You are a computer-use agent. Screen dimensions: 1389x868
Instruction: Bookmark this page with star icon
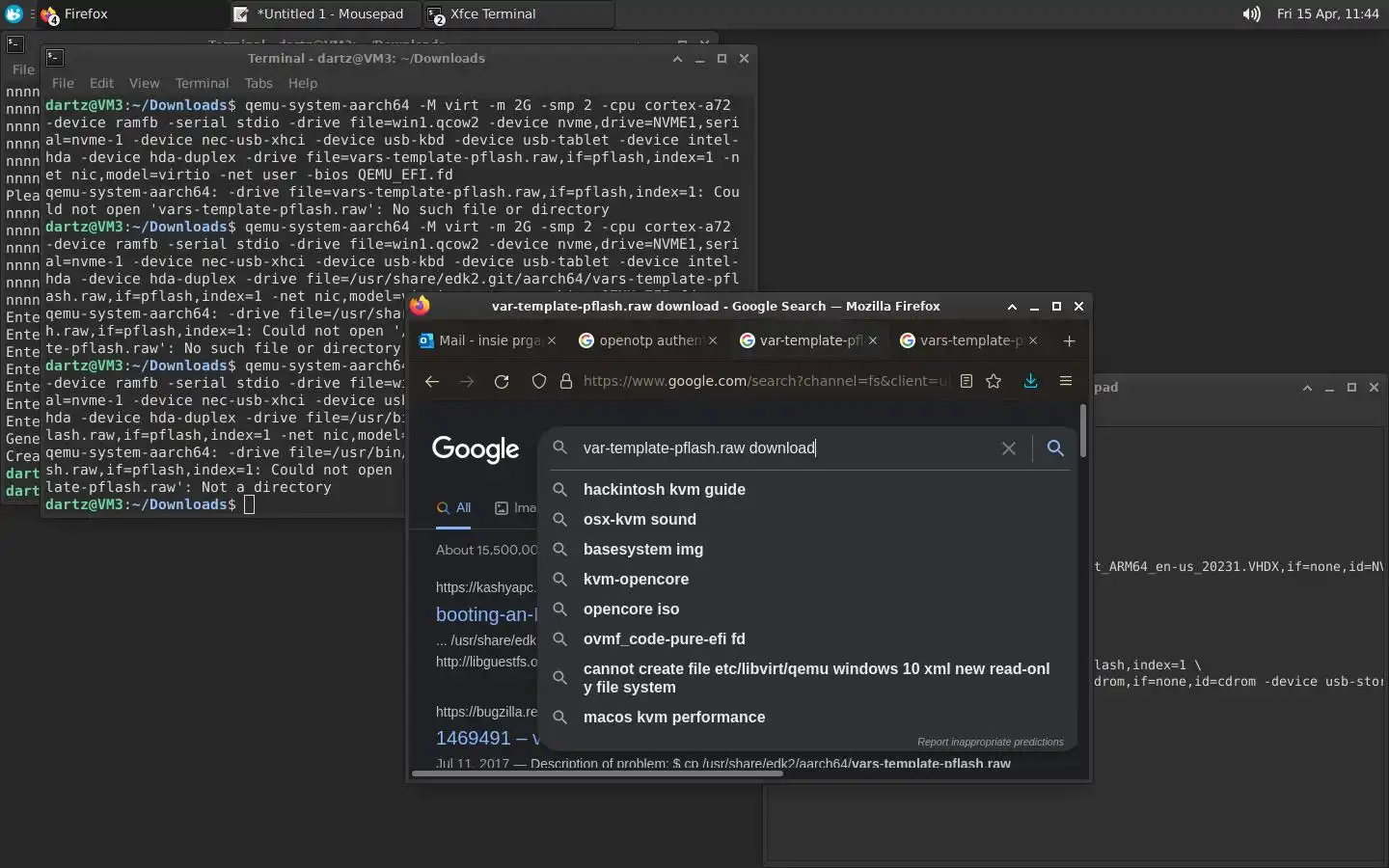[x=994, y=381]
